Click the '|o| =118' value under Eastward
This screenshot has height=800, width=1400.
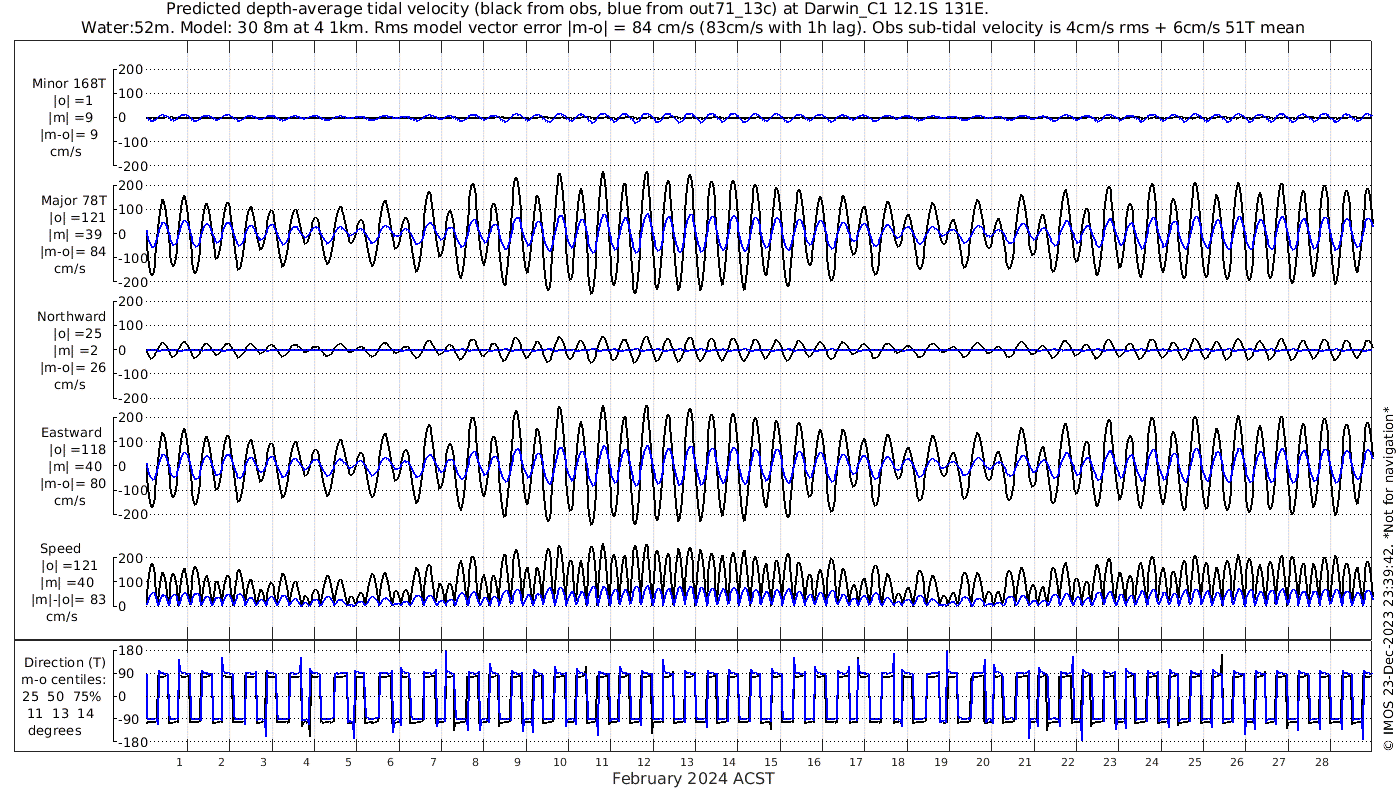[77, 450]
